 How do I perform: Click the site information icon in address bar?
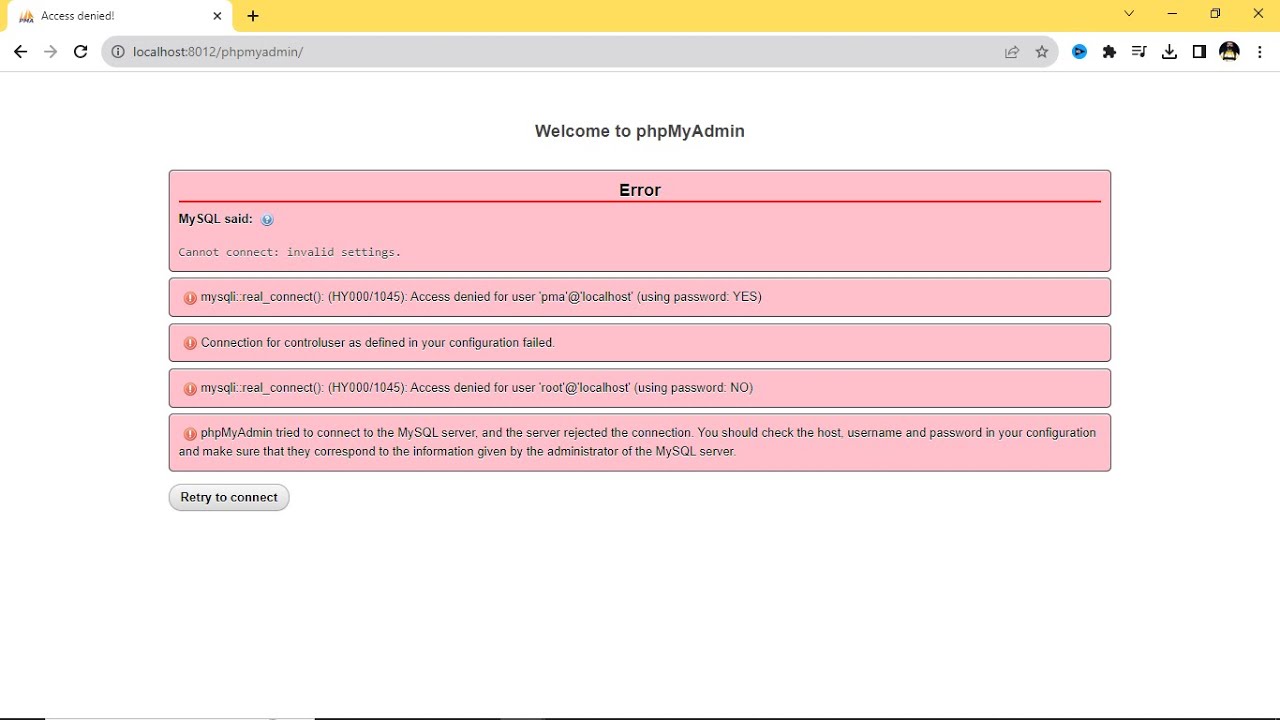click(118, 51)
